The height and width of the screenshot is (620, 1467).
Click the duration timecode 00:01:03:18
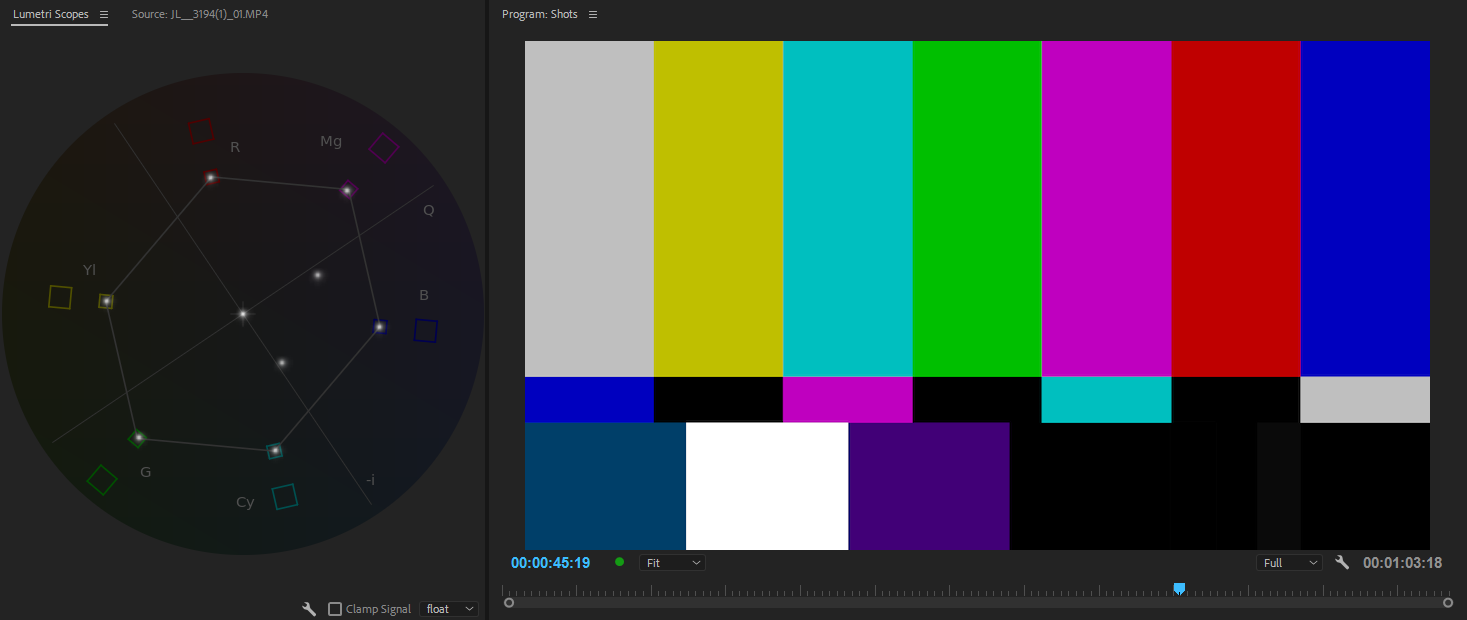tap(1402, 562)
